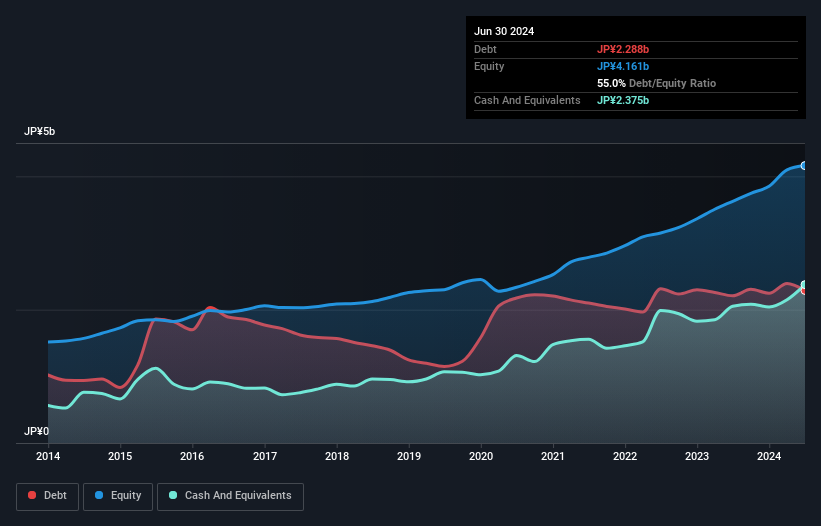The width and height of the screenshot is (821, 526).
Task: Click the 2018 x-axis label
Action: [337, 456]
